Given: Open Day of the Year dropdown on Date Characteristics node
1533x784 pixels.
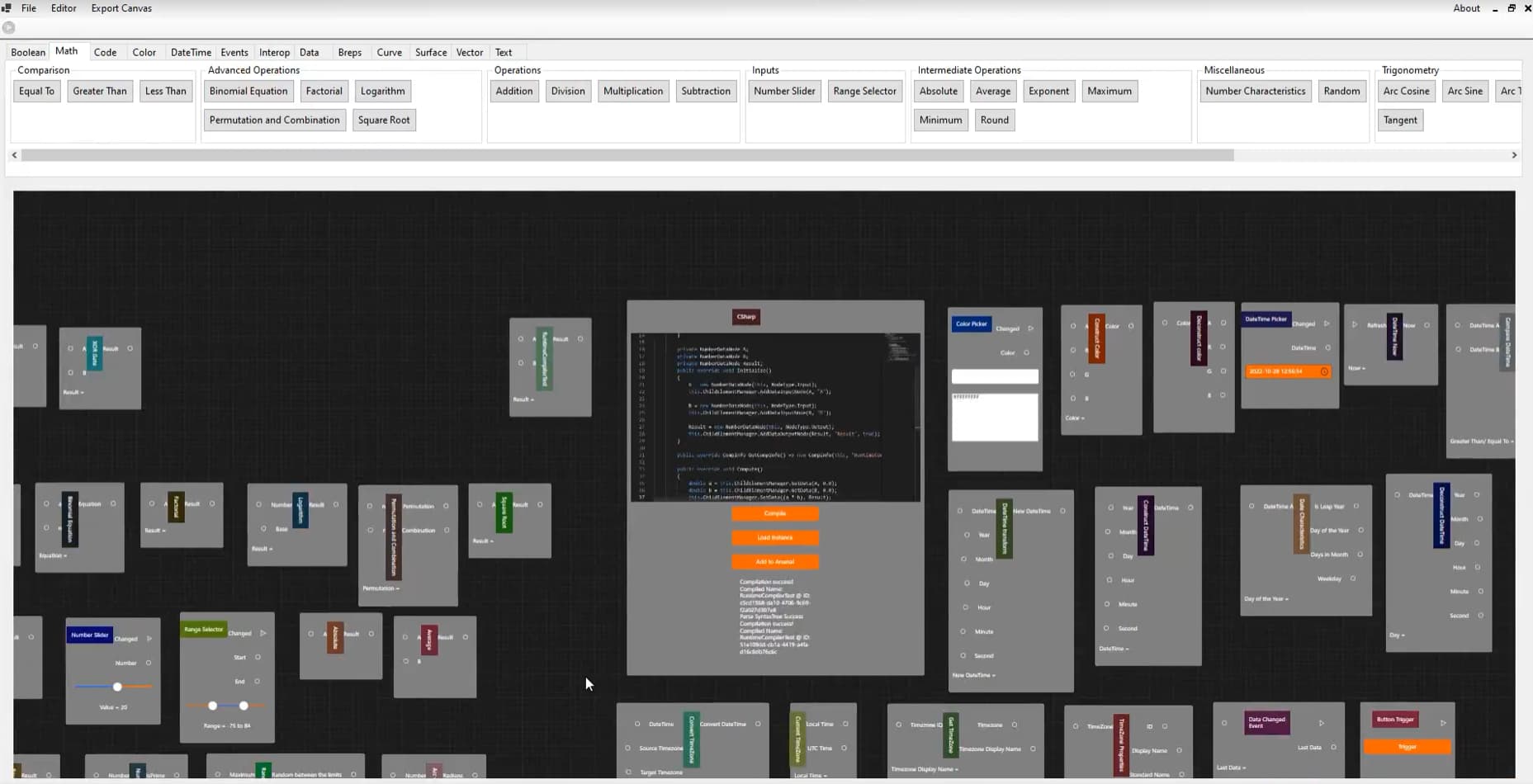Looking at the screenshot, I should click(1266, 599).
